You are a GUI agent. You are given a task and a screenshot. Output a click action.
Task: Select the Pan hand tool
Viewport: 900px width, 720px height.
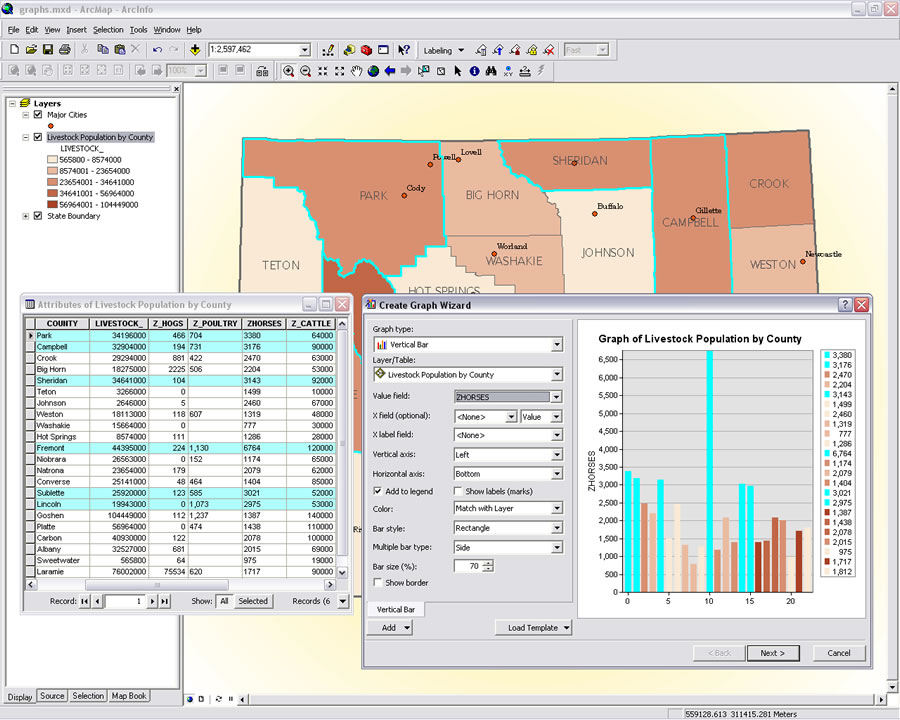(356, 71)
